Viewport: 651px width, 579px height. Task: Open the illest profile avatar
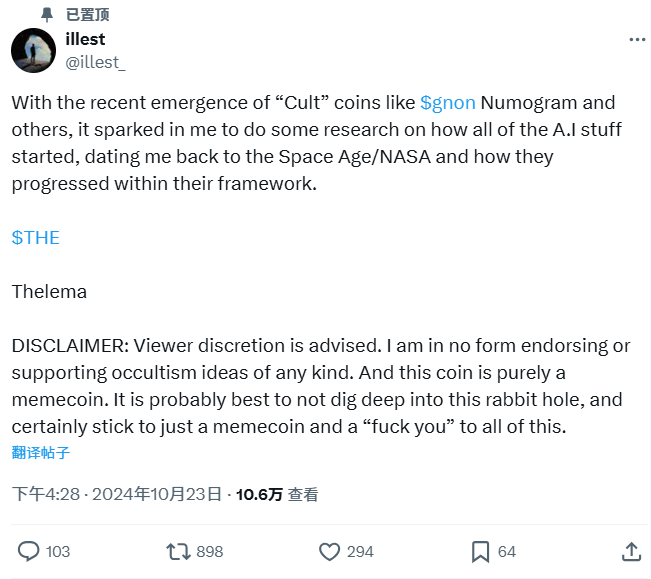click(x=33, y=50)
